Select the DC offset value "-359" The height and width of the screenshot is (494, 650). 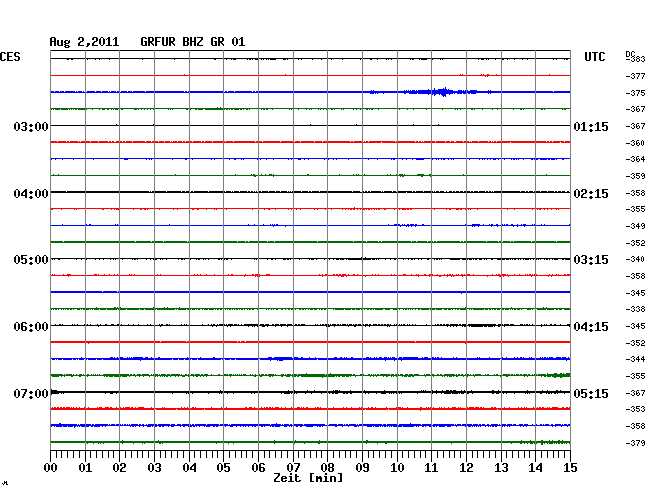point(635,176)
